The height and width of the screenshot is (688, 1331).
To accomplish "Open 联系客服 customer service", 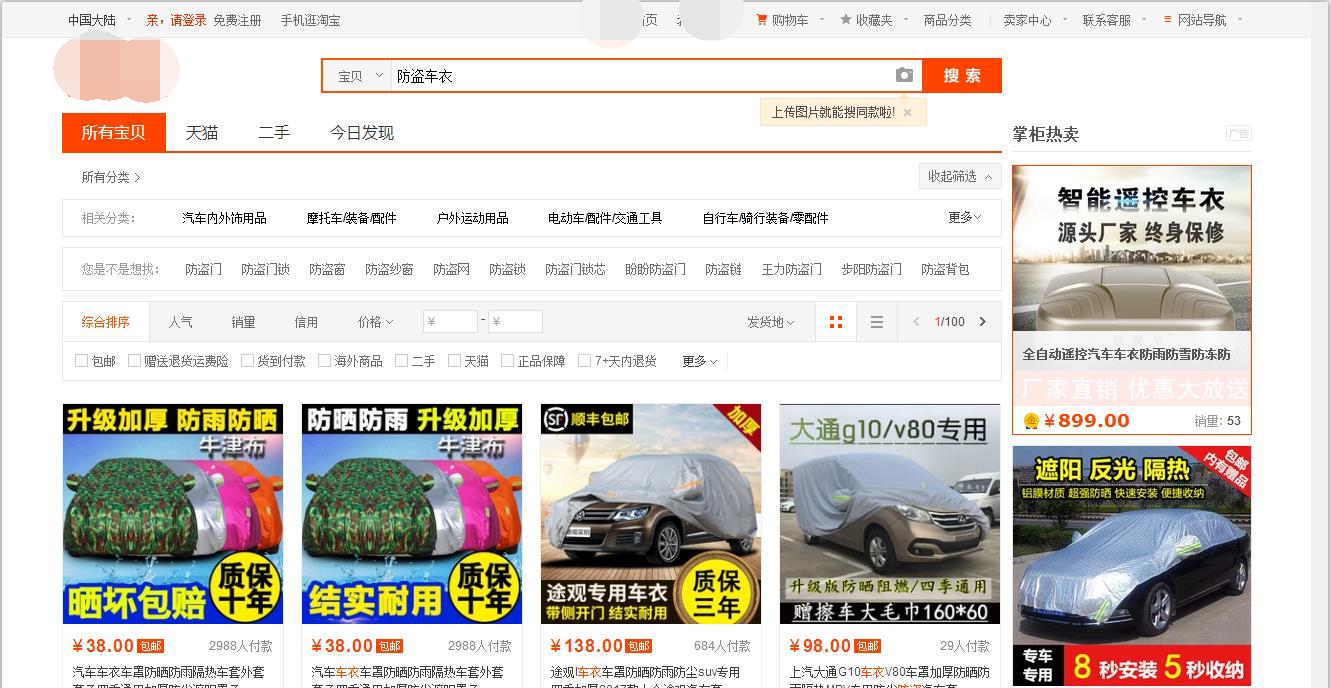I will [x=1106, y=18].
